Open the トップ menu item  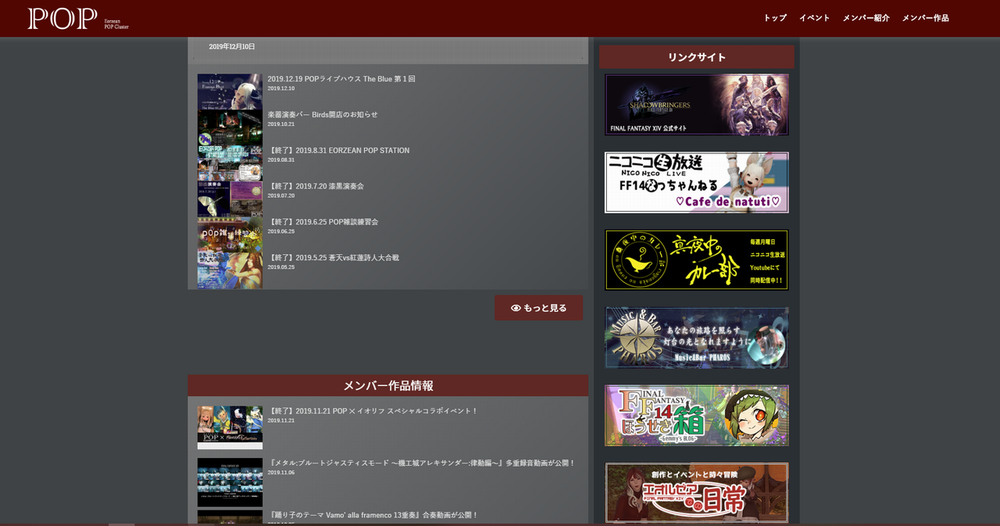pyautogui.click(x=775, y=18)
